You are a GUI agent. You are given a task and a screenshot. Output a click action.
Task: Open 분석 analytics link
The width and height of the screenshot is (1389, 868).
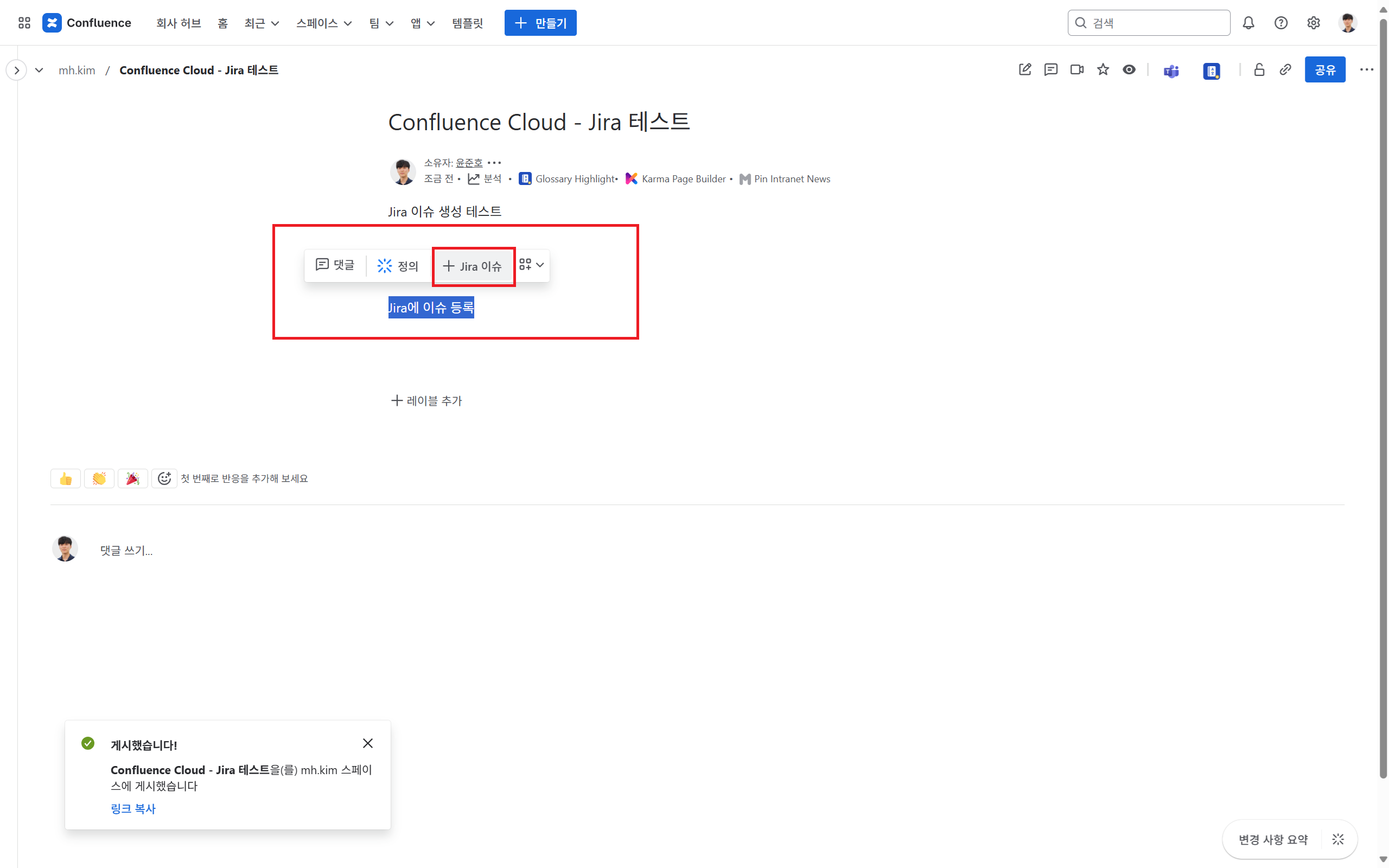pyautogui.click(x=485, y=179)
